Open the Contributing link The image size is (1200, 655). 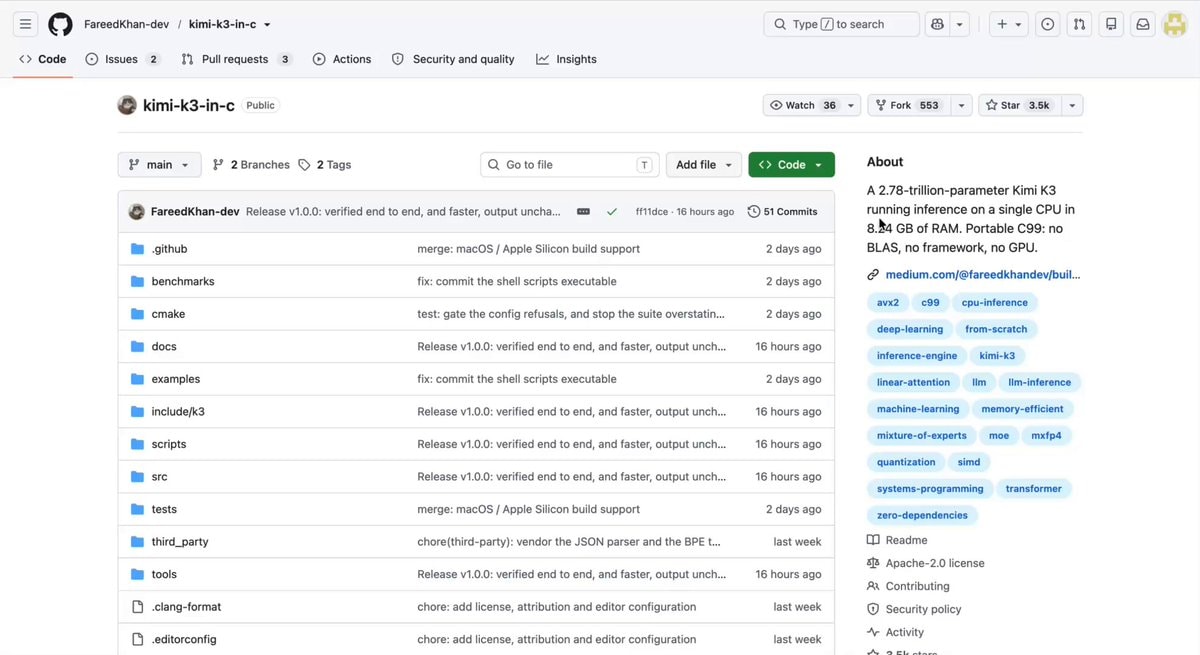click(x=917, y=586)
